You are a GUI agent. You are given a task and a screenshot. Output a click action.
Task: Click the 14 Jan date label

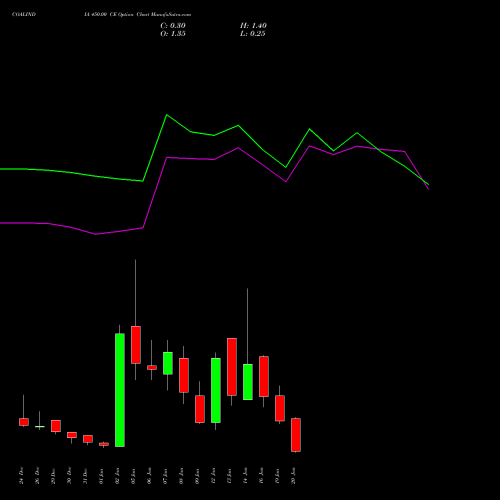pos(246,476)
